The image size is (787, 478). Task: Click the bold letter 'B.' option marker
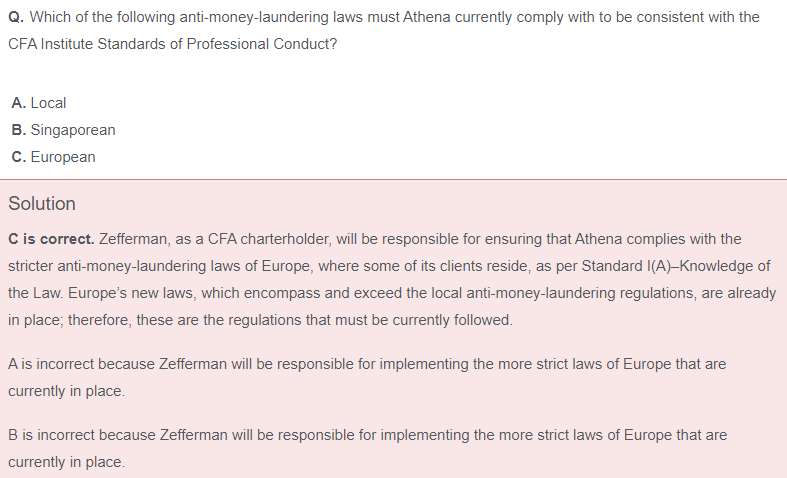tap(19, 130)
